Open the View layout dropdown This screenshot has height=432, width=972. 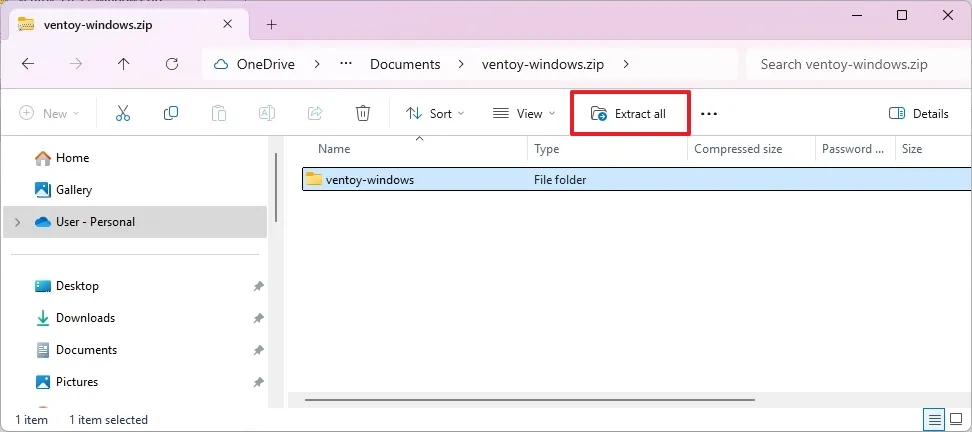click(524, 113)
